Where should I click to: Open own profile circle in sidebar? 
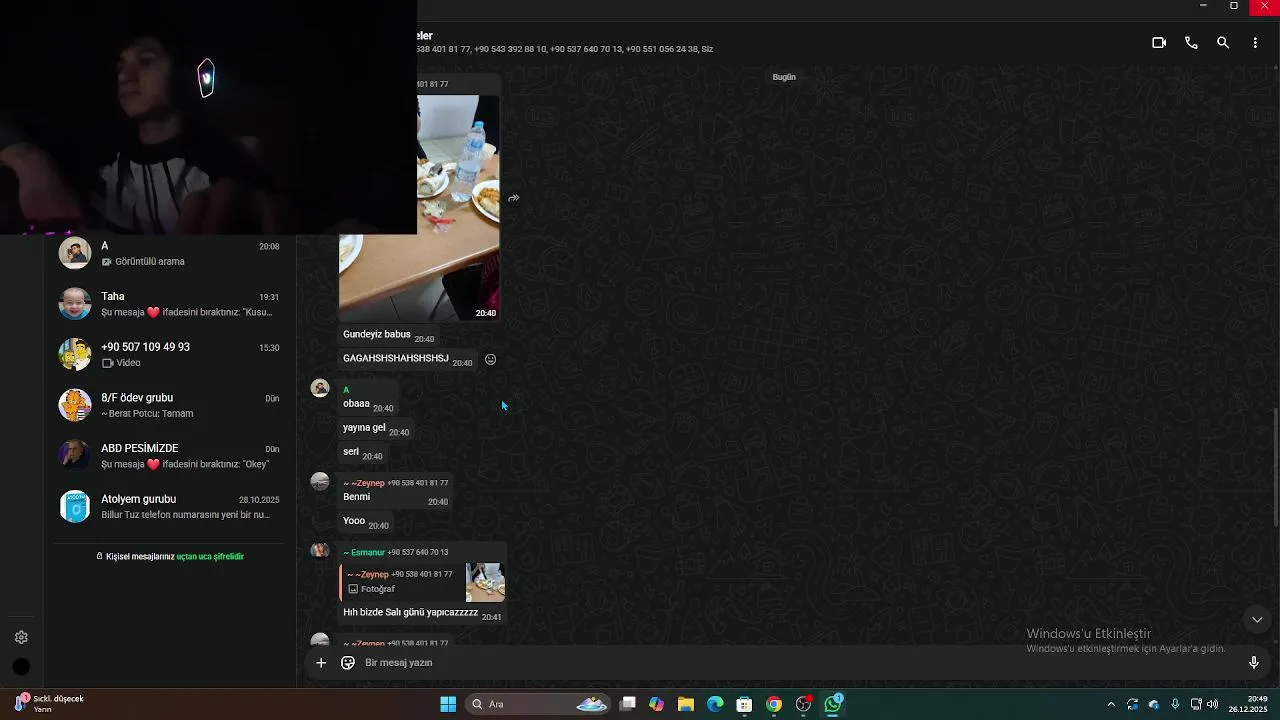pos(21,667)
